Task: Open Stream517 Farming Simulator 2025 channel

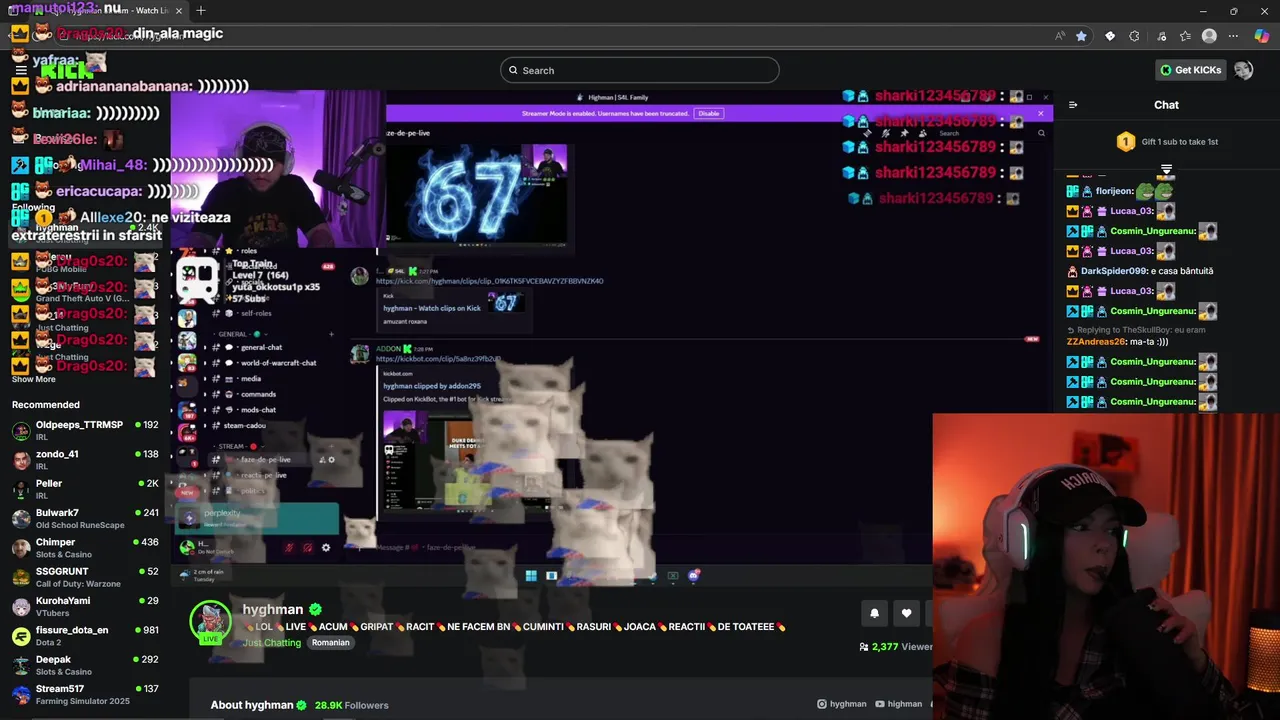Action: click(85, 694)
